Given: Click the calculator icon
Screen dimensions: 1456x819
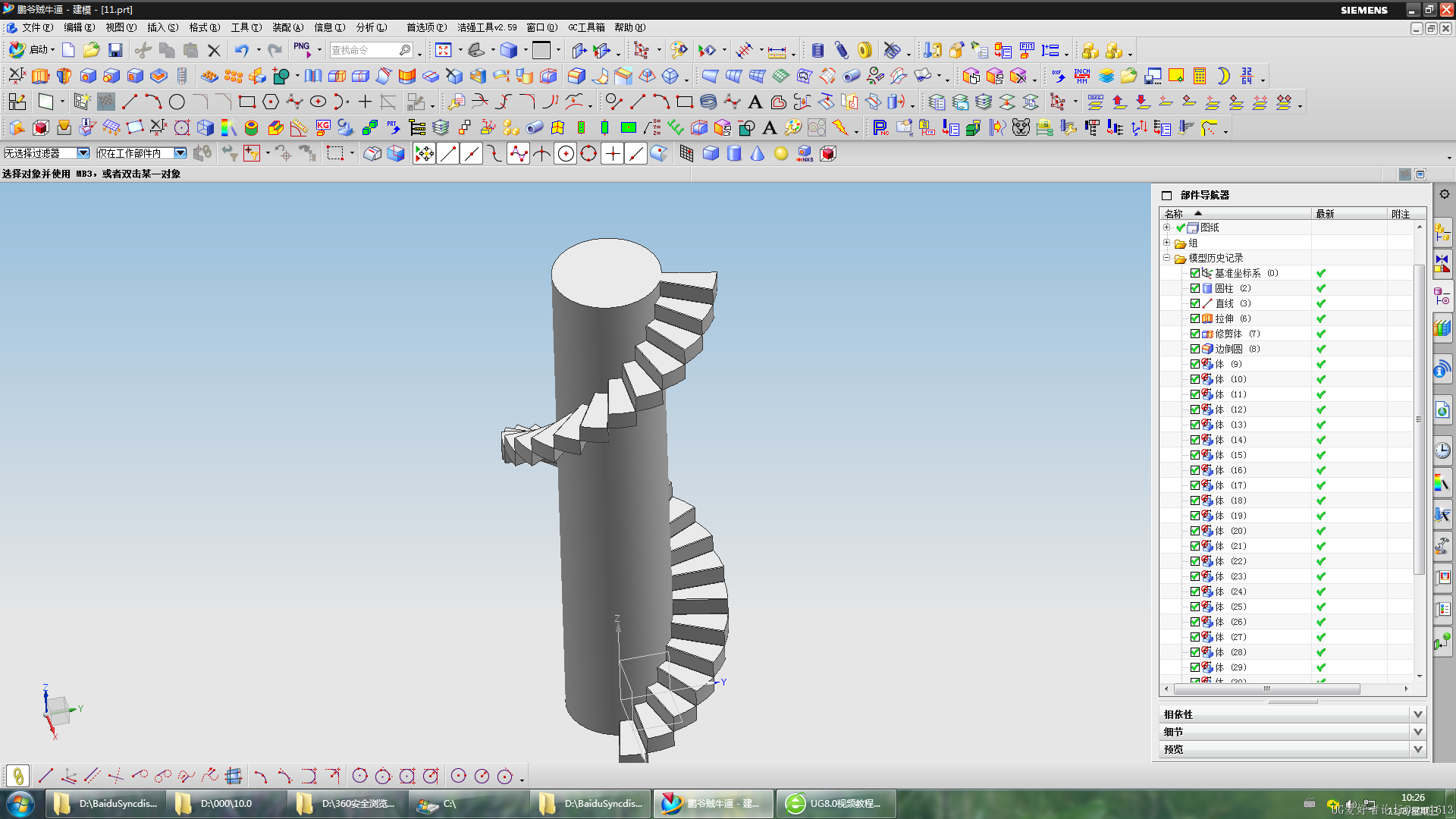Looking at the screenshot, I should click(x=1200, y=76).
